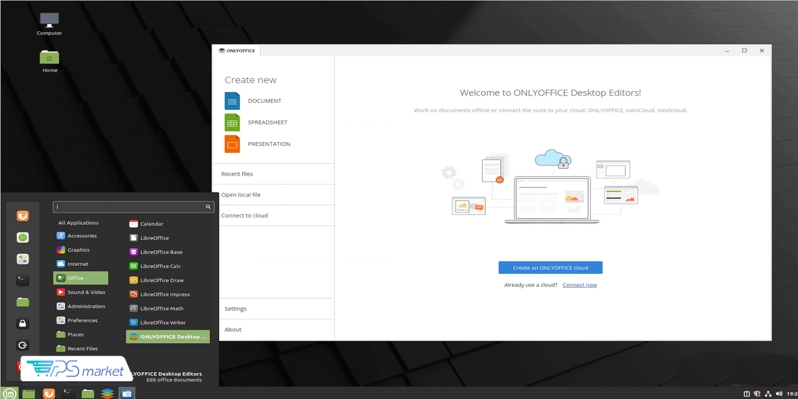
Task: Launch LibreOffice Math
Action: [x=168, y=308]
